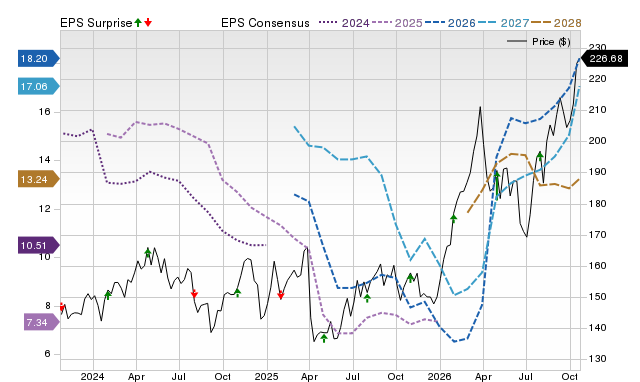Click the green surprise marker after October 2025

click(x=411, y=278)
